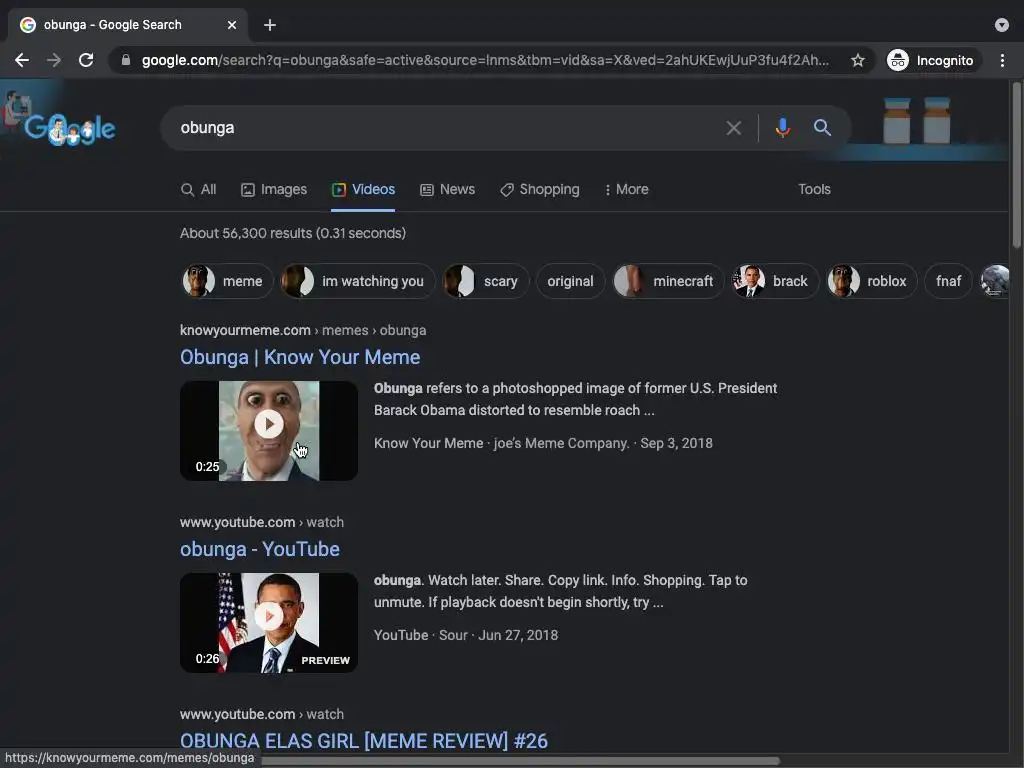Click the knowyourmeme.com breadcrumb URL
The width and height of the screenshot is (1024, 768).
(303, 330)
